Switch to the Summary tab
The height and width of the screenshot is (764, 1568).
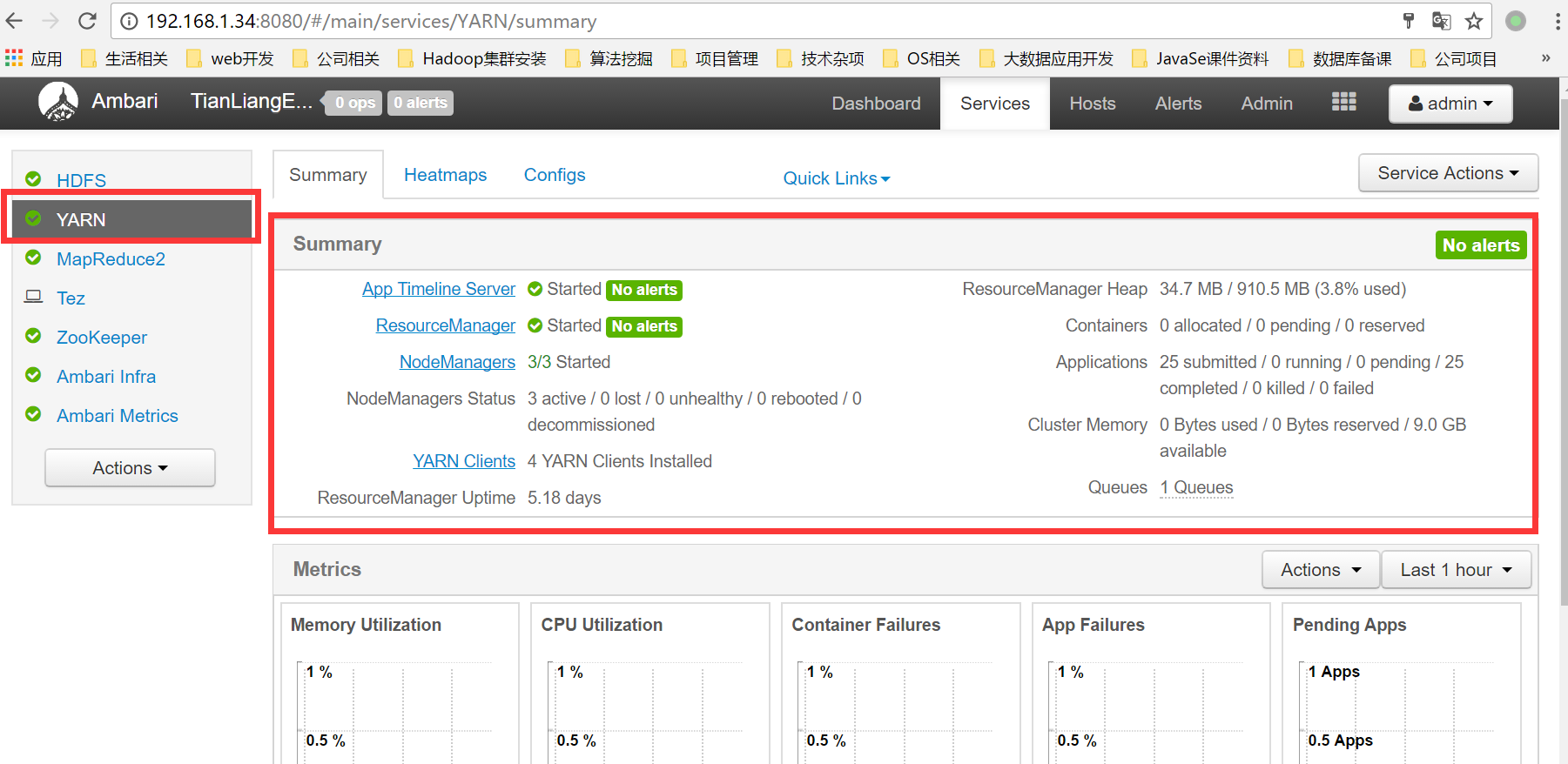(x=328, y=175)
